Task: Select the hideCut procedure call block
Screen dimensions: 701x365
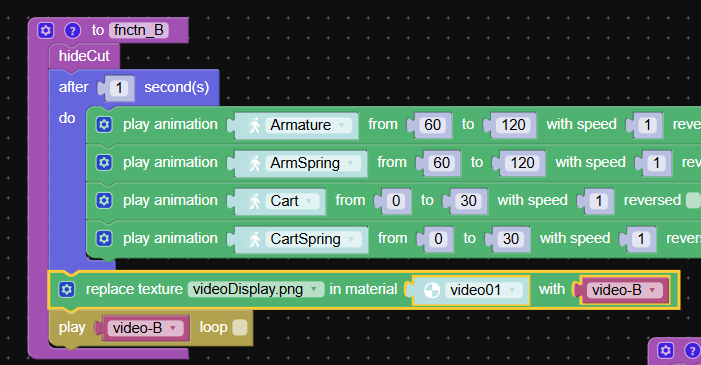Action: click(84, 56)
